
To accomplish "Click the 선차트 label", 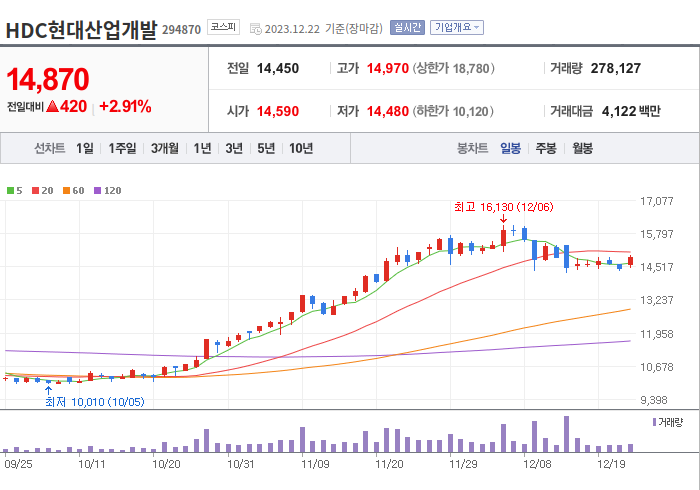I will (50, 148).
